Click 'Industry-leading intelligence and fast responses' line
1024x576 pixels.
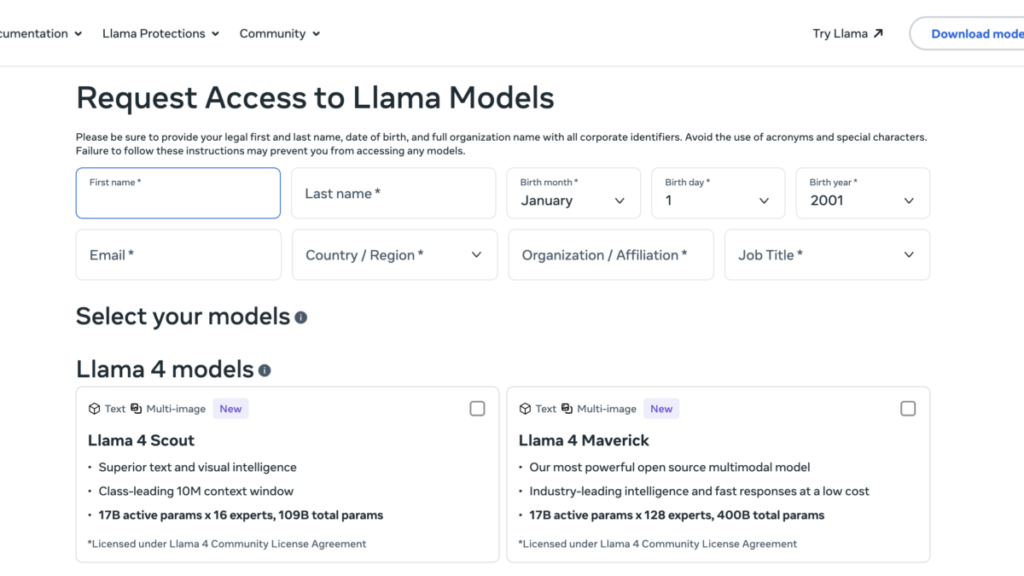pyautogui.click(x=699, y=491)
